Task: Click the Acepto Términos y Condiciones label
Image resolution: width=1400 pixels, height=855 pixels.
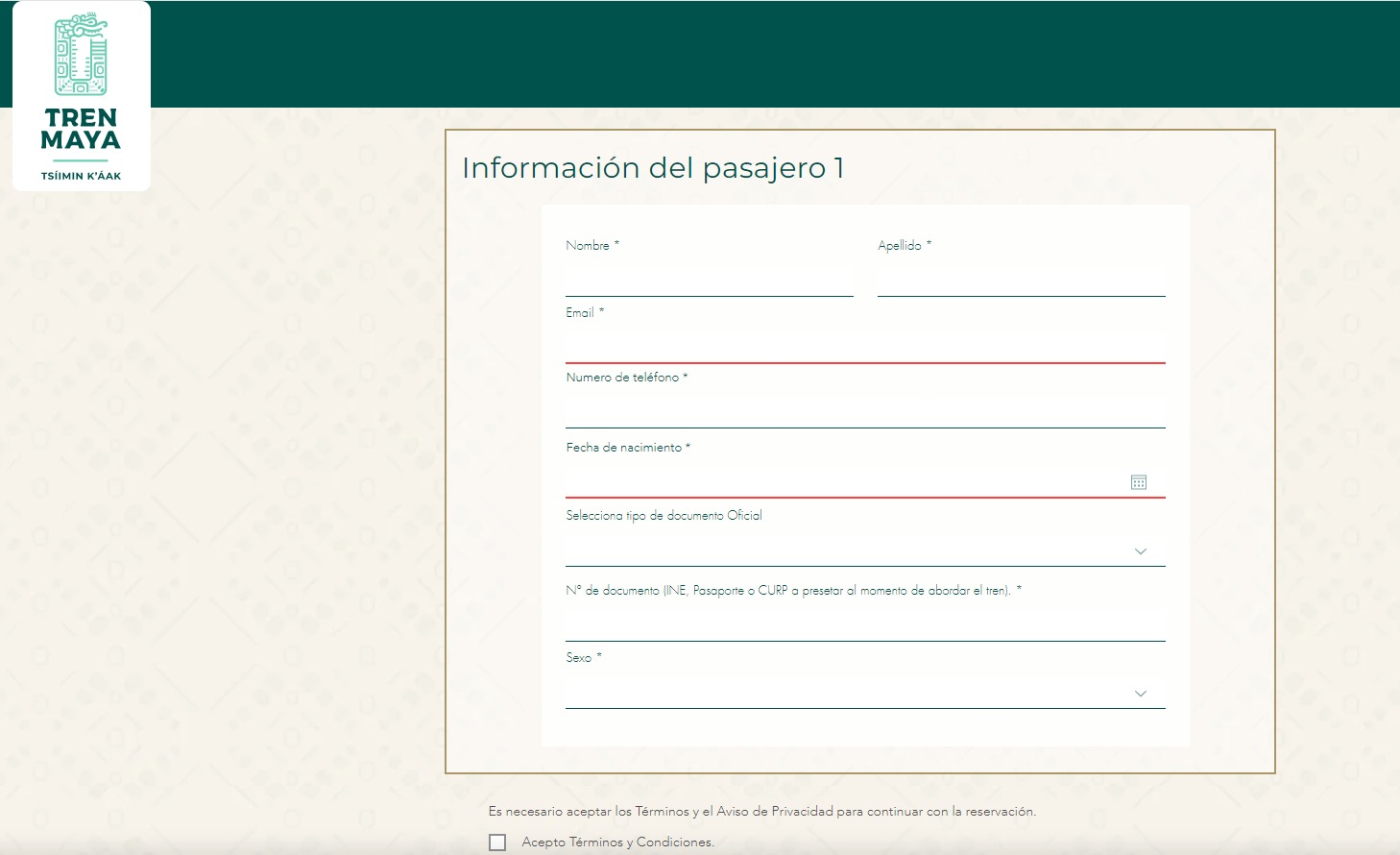Action: (618, 843)
